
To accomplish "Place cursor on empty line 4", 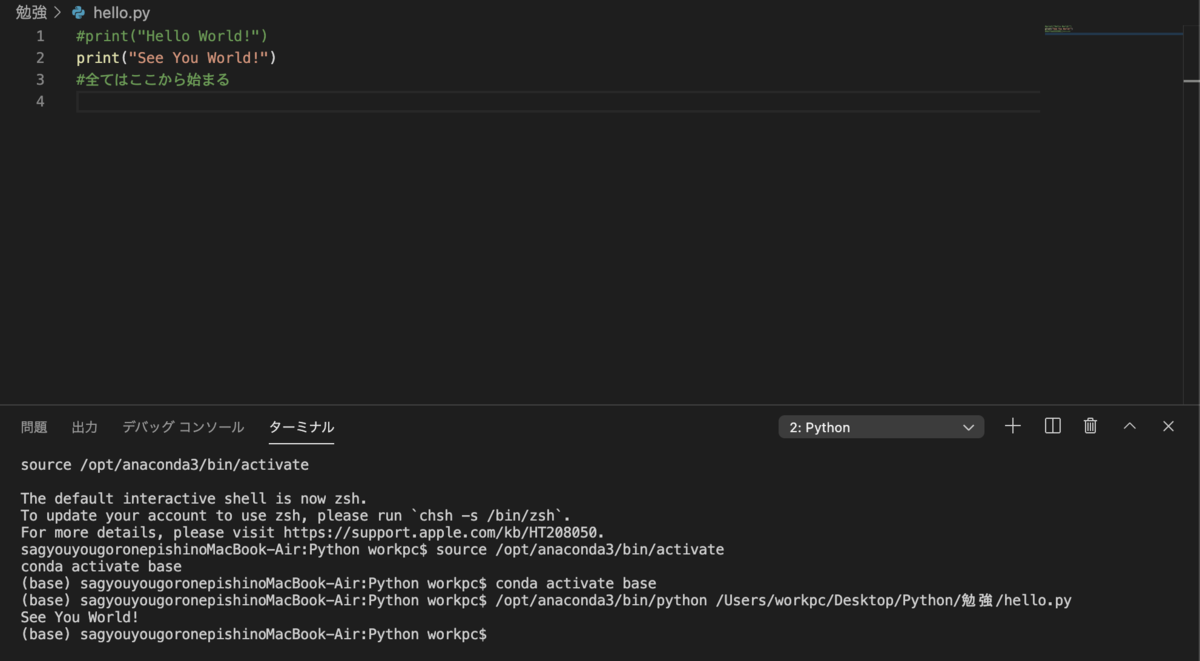I will 557,102.
